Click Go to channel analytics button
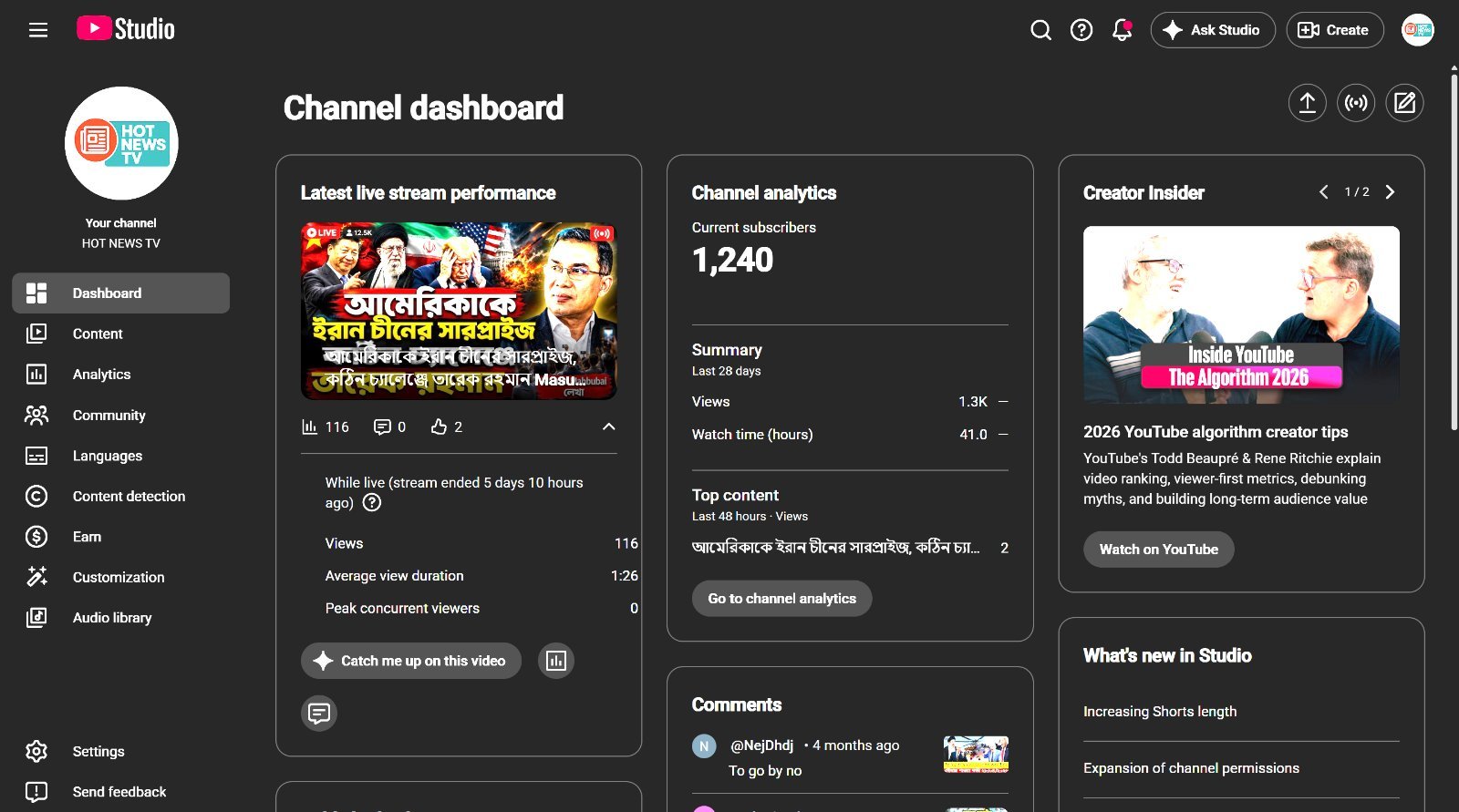 pos(782,599)
